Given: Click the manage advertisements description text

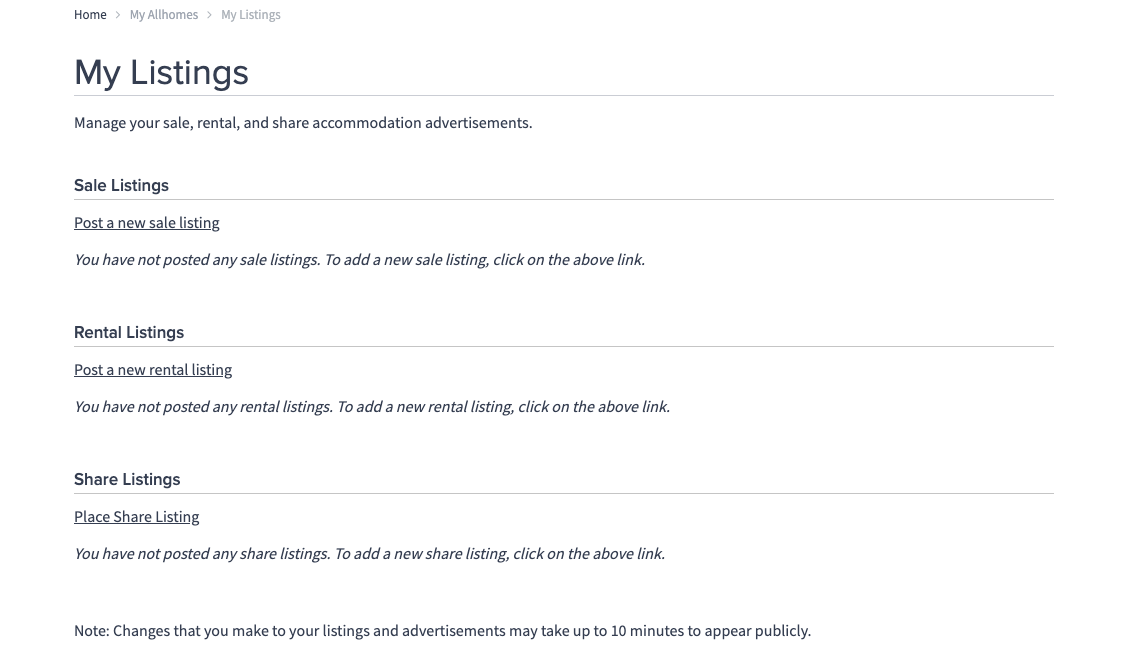Looking at the screenshot, I should [302, 122].
